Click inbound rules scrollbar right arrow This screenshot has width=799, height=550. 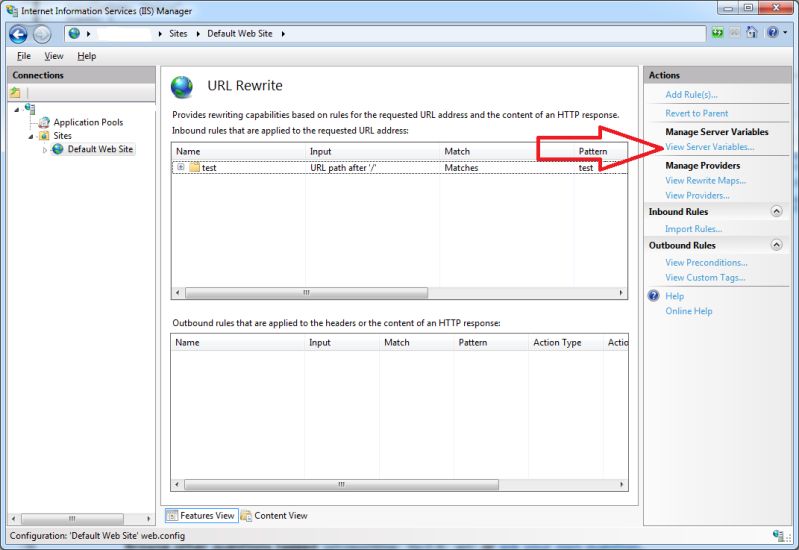pyautogui.click(x=621, y=293)
